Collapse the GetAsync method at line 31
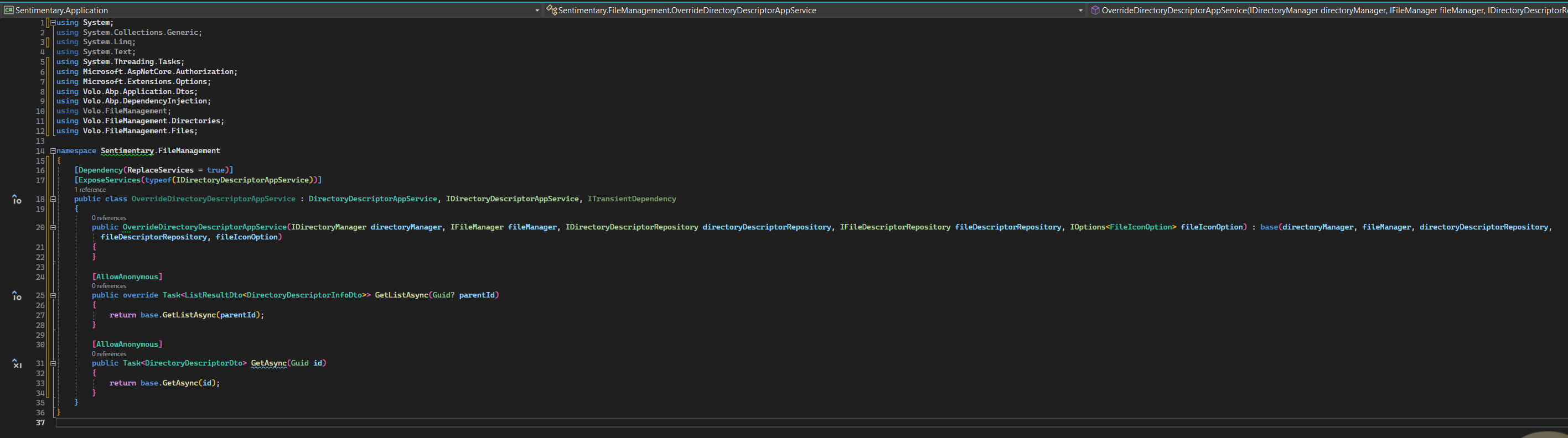 pos(53,363)
